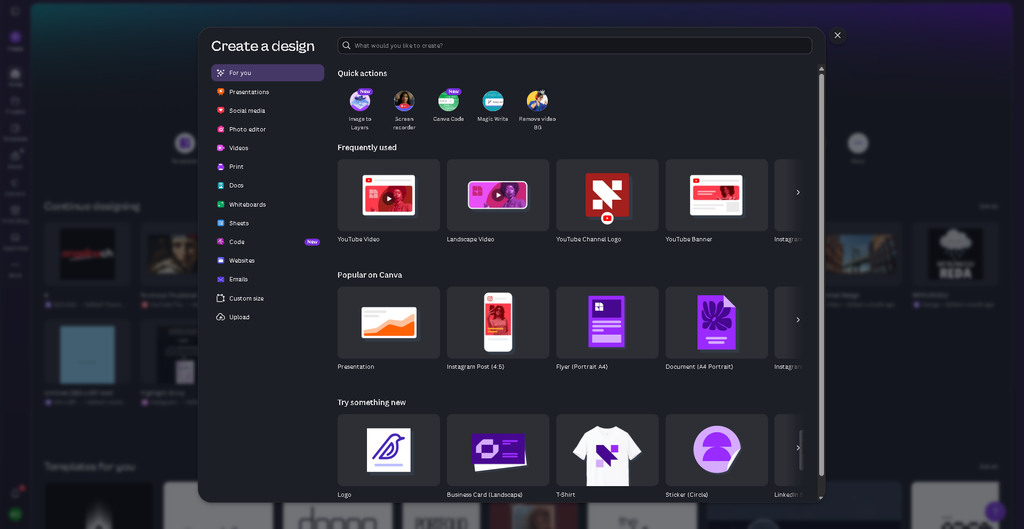Click the Upload cloud icon
Viewport: 1024px width, 529px height.
221,317
